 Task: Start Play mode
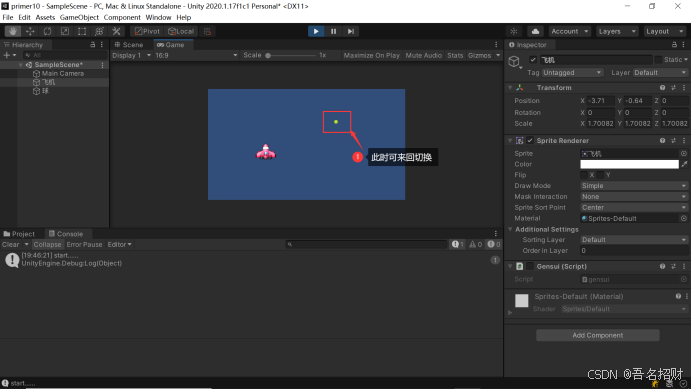pyautogui.click(x=316, y=31)
